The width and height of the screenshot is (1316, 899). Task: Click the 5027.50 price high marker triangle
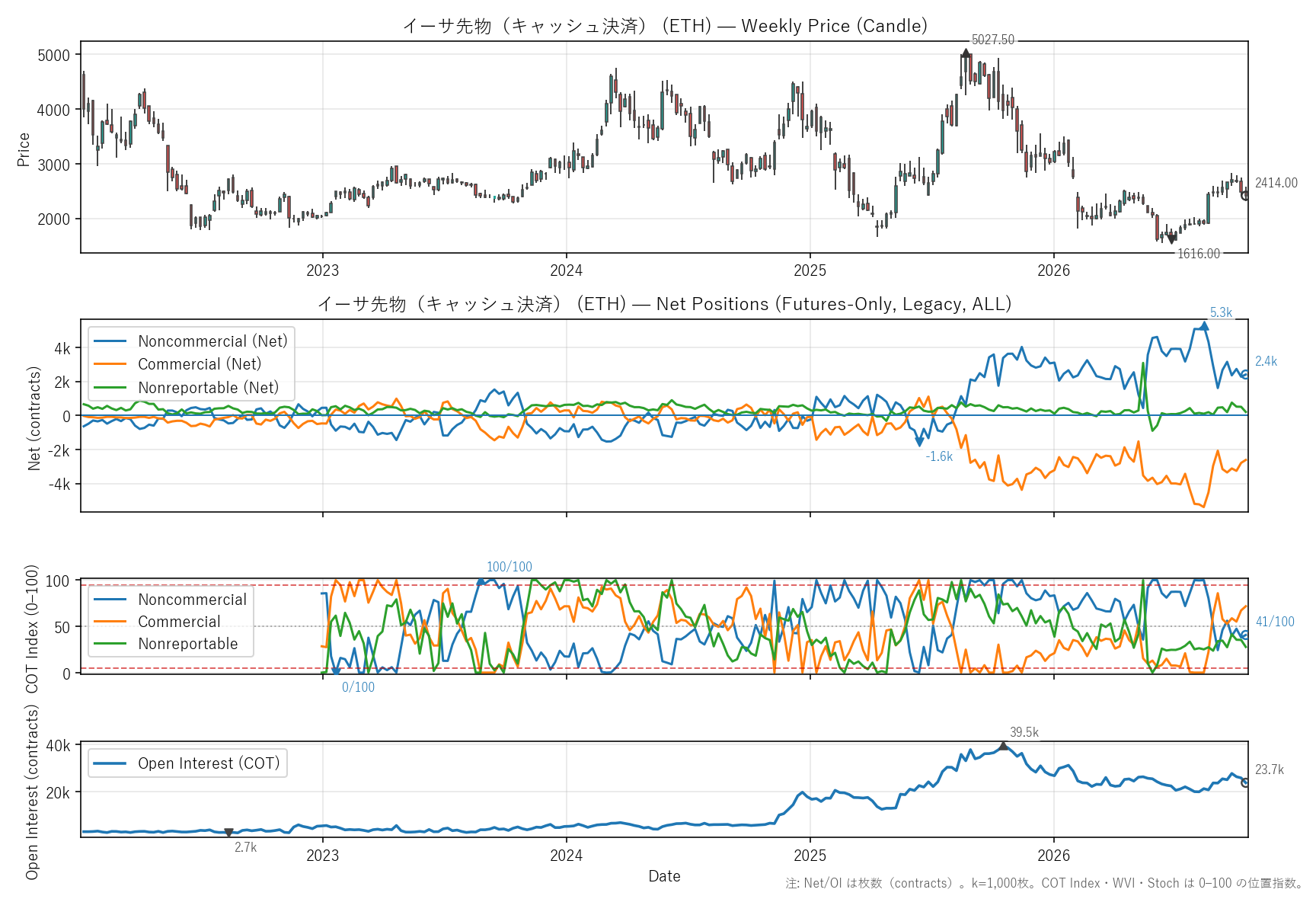point(966,53)
